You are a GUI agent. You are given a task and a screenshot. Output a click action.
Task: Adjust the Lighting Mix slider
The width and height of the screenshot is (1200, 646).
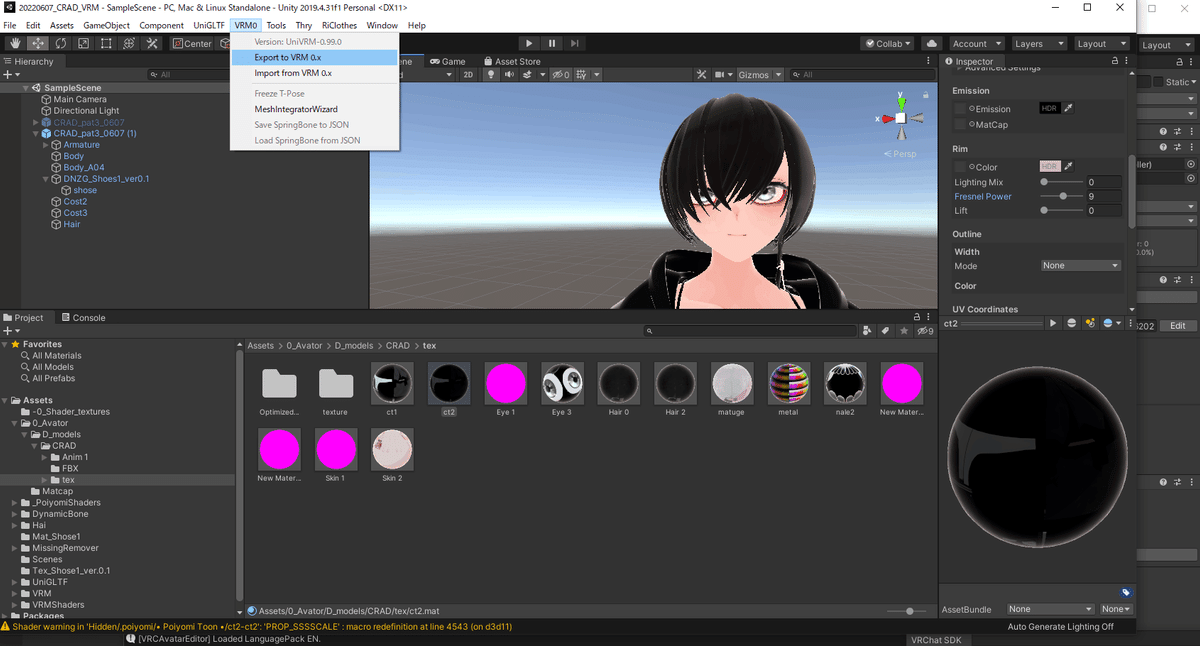coord(1061,182)
